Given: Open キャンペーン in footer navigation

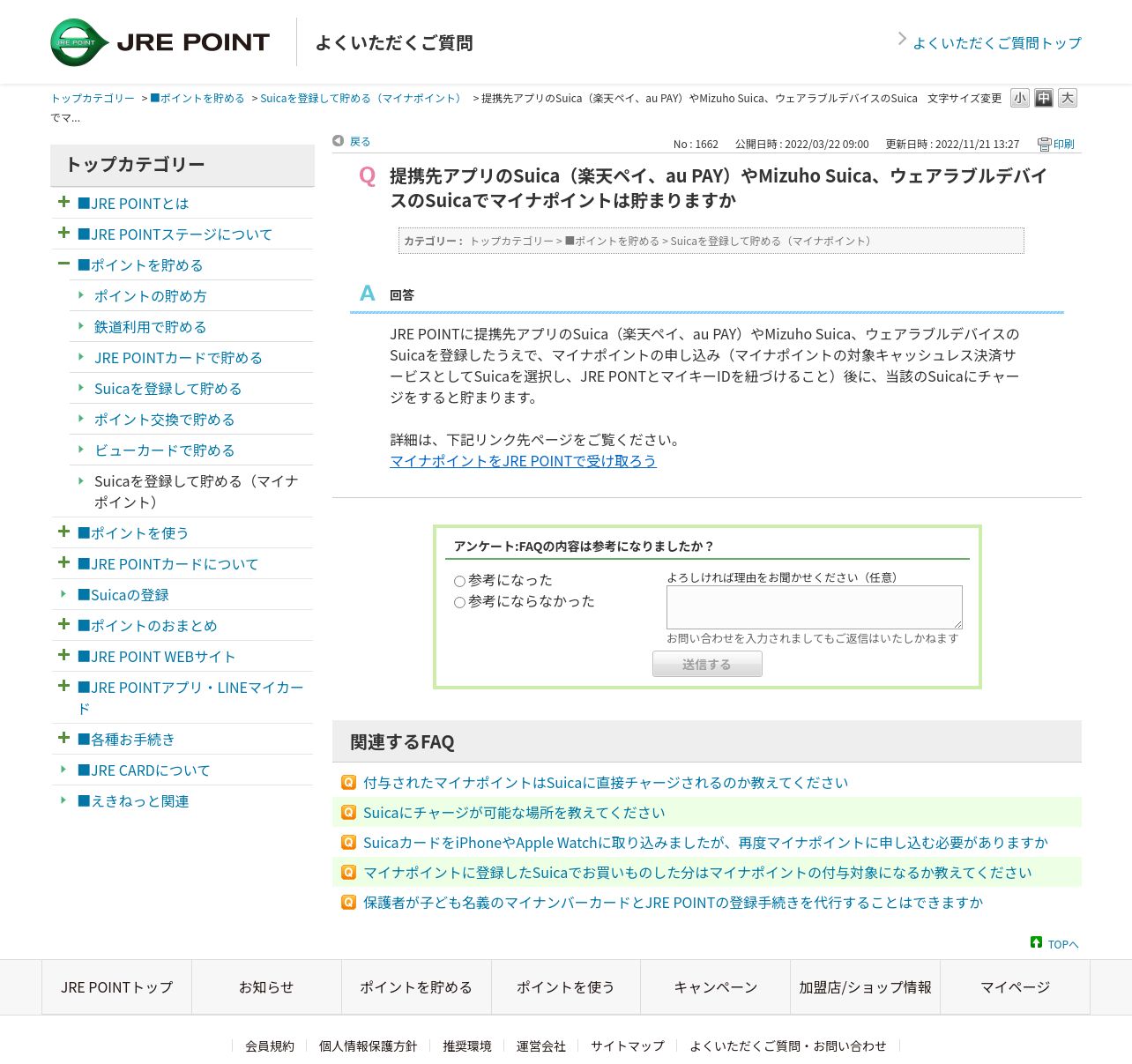Looking at the screenshot, I should coord(716,987).
